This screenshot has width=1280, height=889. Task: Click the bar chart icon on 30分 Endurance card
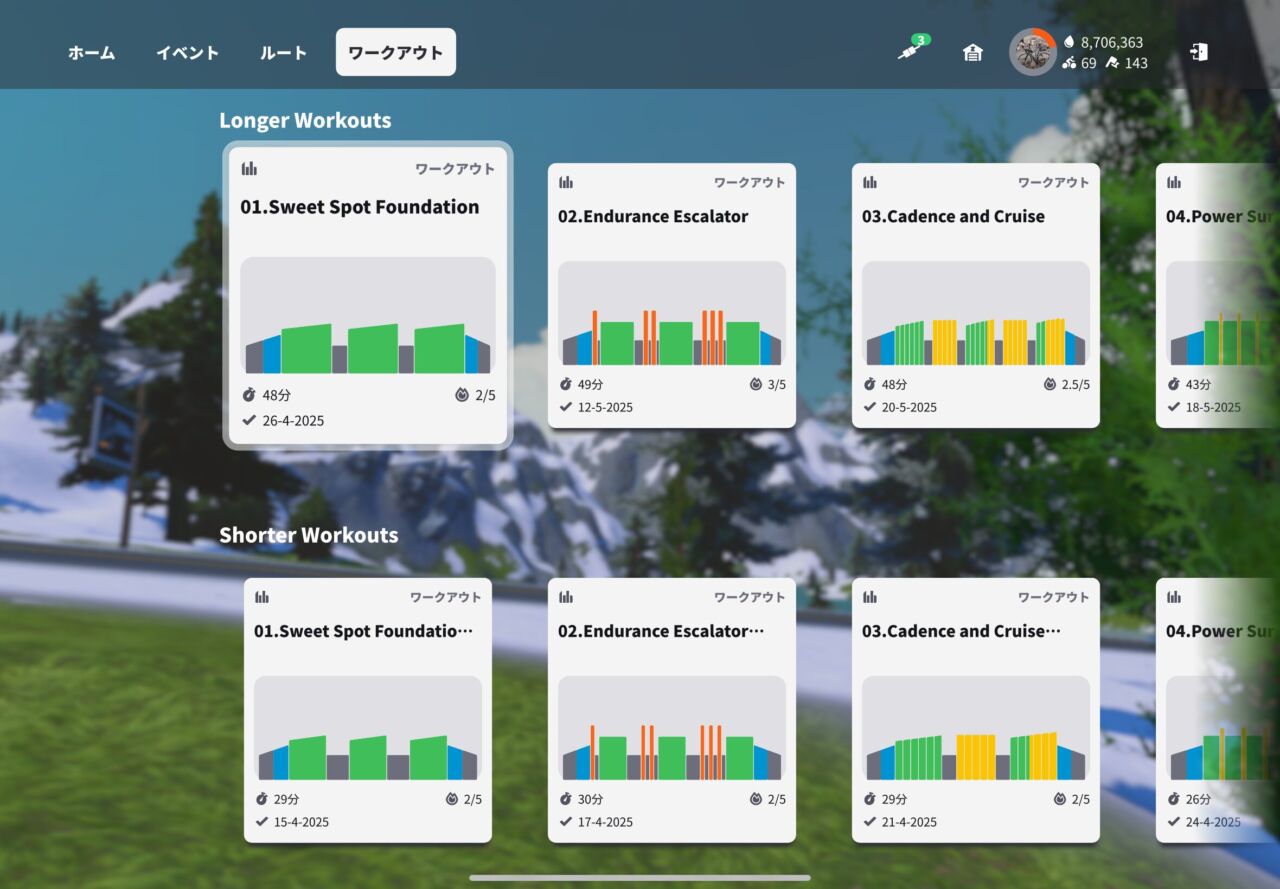[566, 597]
